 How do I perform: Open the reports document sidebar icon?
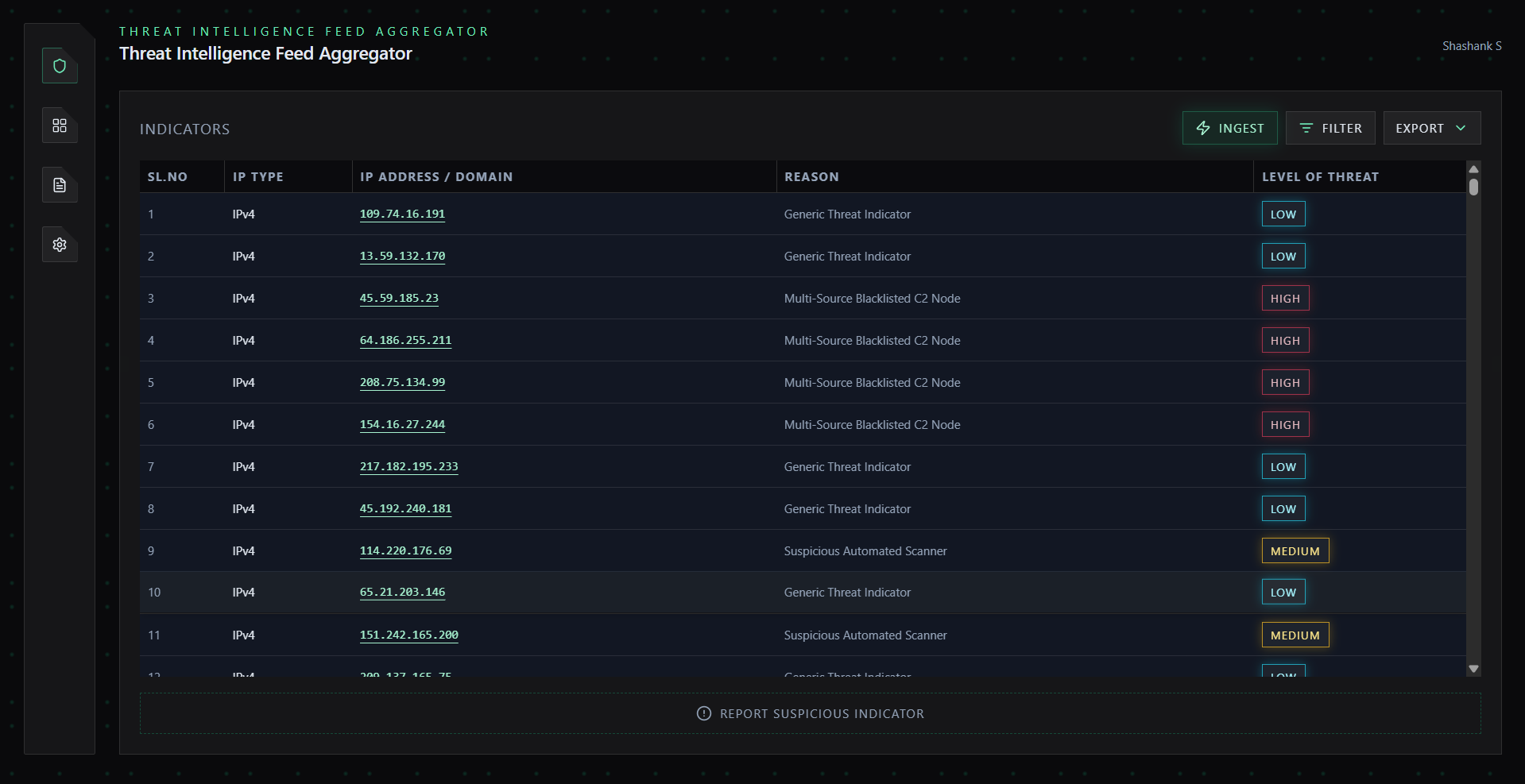tap(60, 185)
